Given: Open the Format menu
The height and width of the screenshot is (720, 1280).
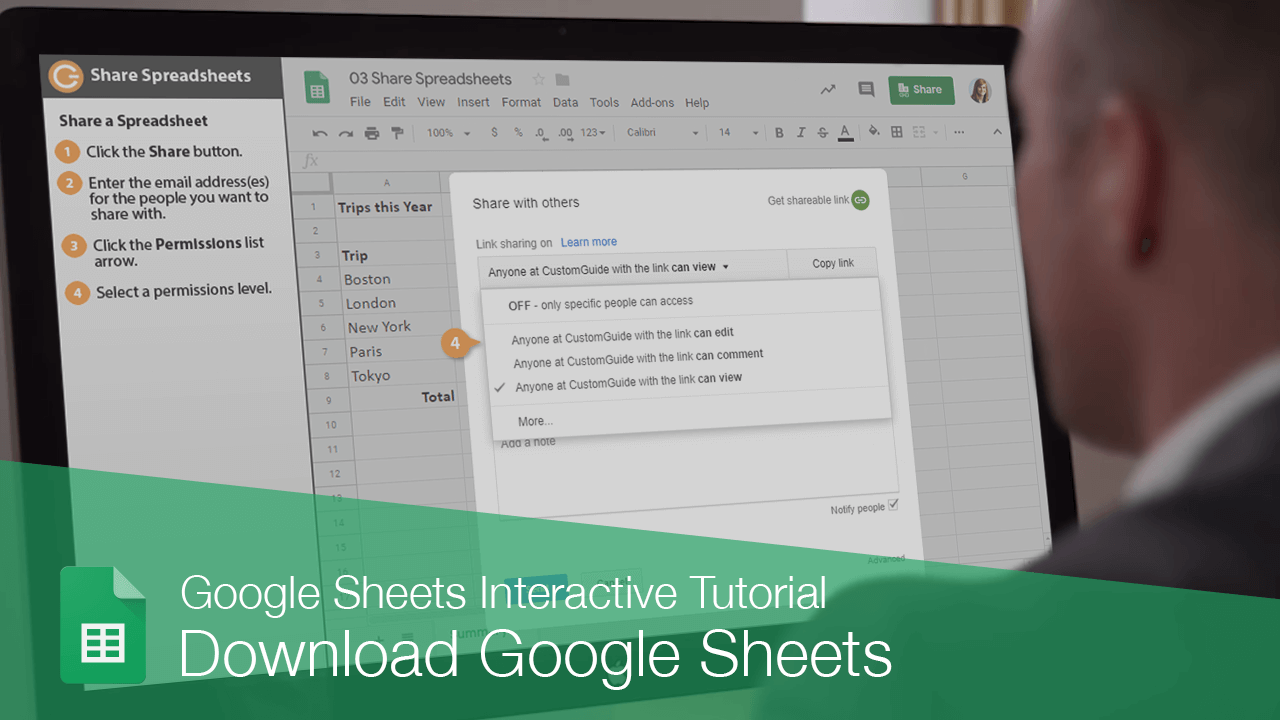Looking at the screenshot, I should pyautogui.click(x=521, y=102).
